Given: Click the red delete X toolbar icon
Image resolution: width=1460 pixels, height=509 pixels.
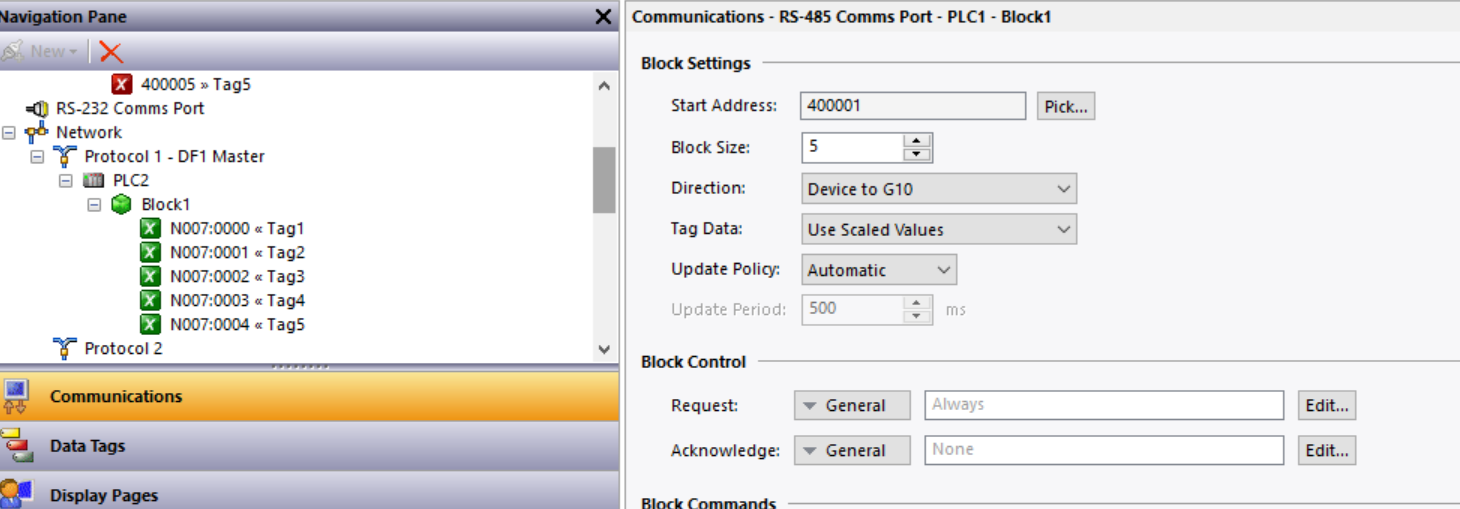Looking at the screenshot, I should 111,52.
